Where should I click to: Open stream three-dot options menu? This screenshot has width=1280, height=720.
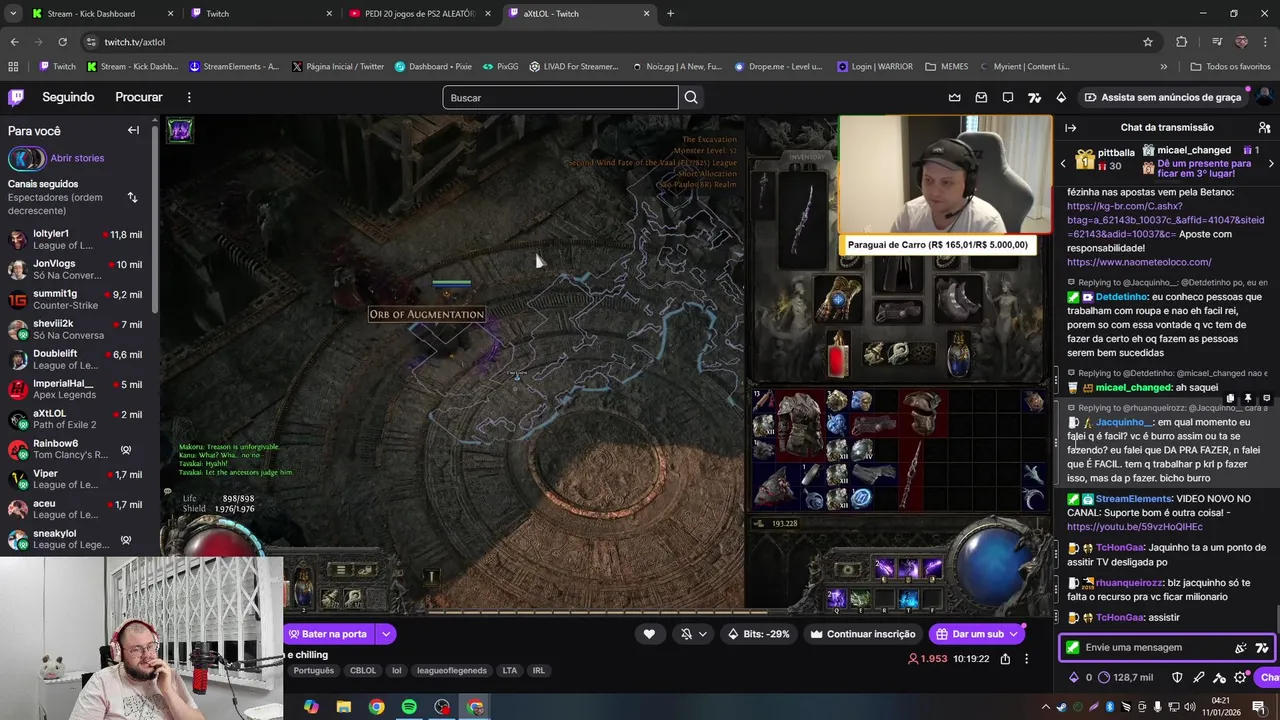pos(1026,659)
